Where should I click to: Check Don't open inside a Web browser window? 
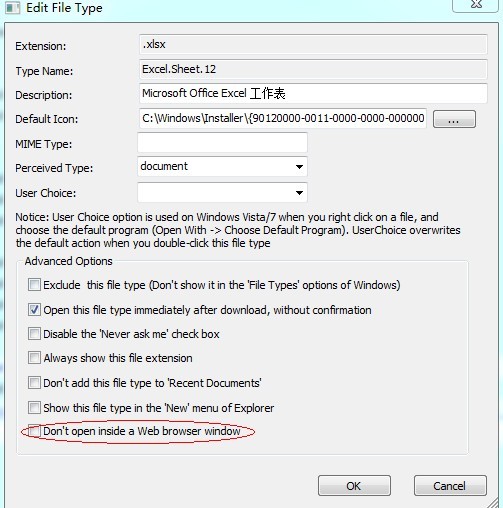34,431
